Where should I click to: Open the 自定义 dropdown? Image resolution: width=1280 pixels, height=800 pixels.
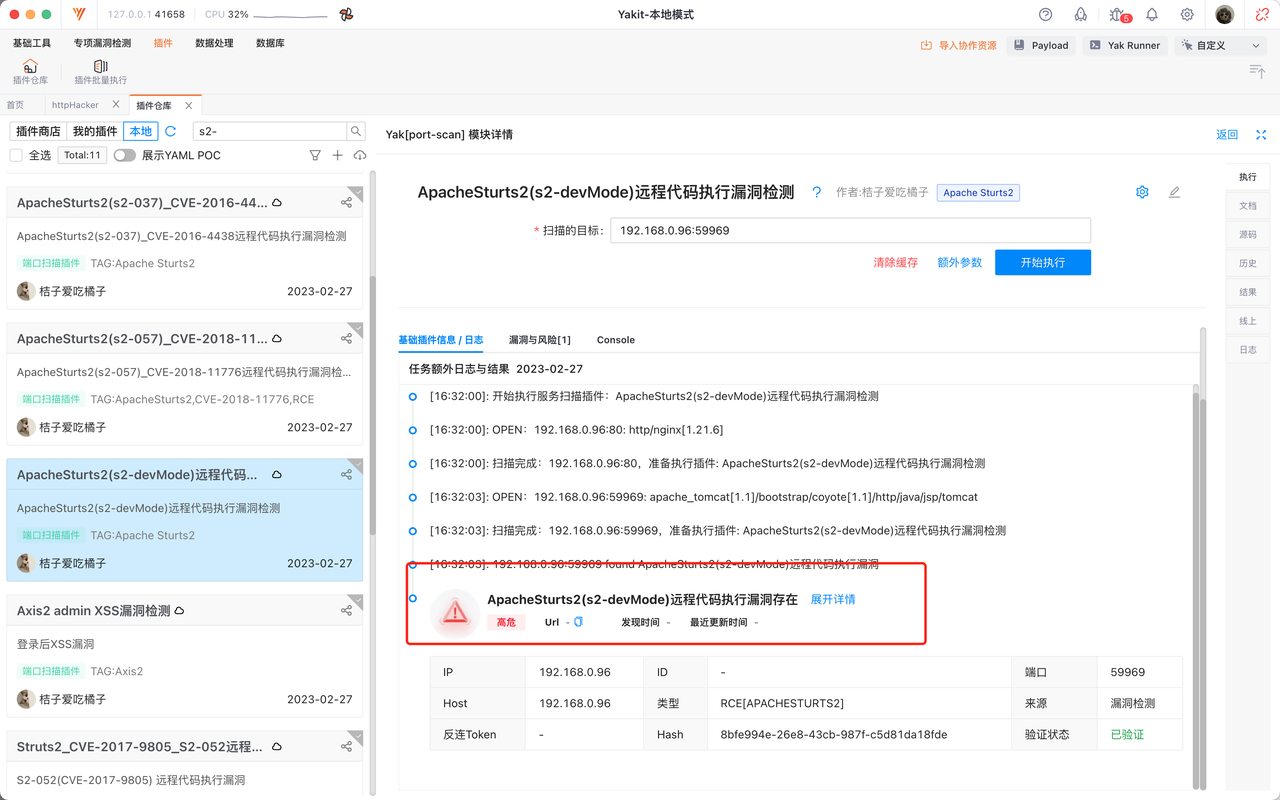click(1221, 45)
